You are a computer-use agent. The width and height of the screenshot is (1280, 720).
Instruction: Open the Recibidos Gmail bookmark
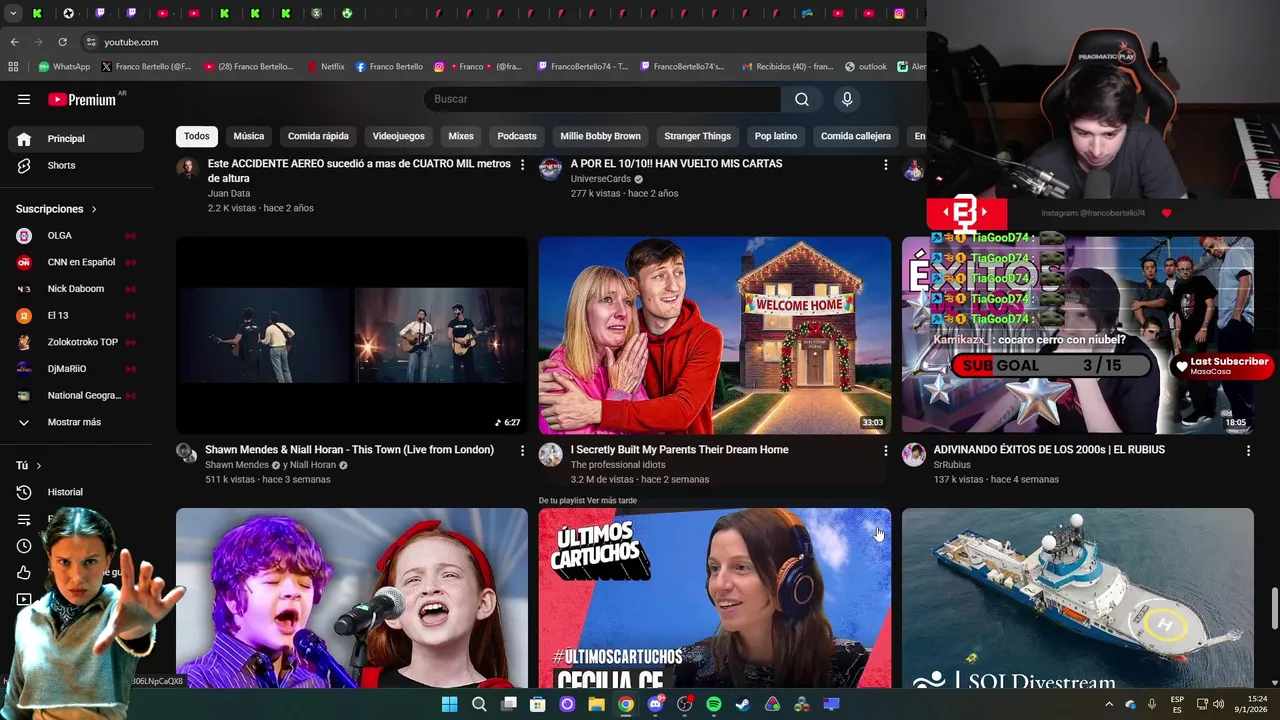pos(787,67)
